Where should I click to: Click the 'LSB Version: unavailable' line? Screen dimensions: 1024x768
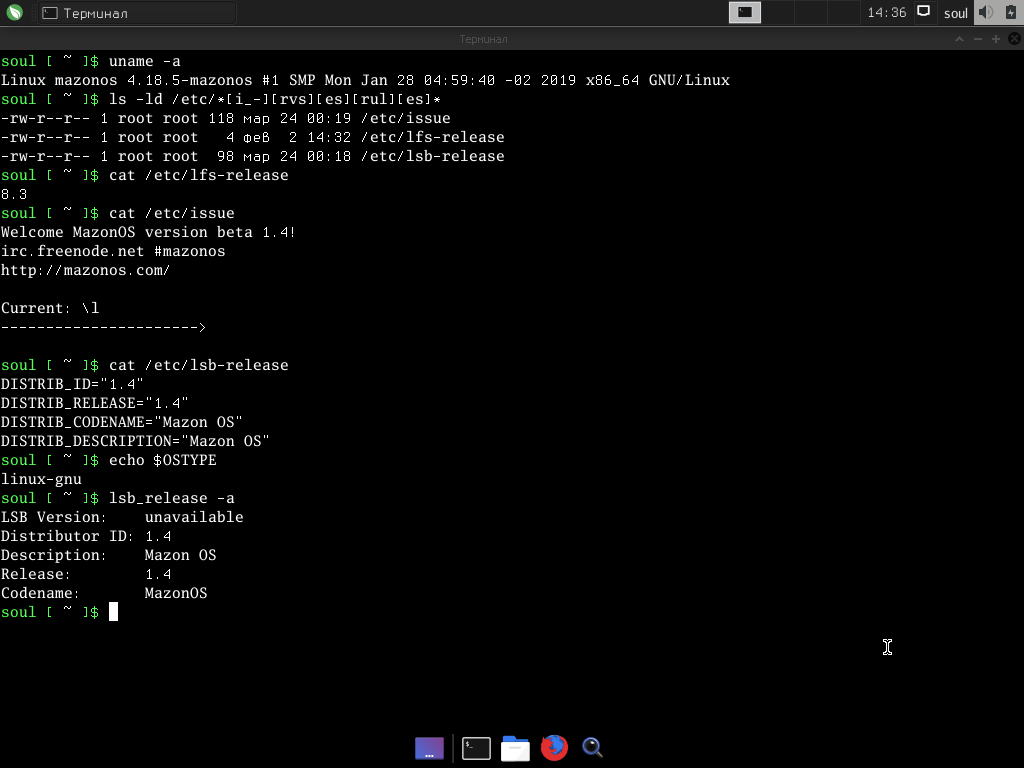click(x=122, y=517)
